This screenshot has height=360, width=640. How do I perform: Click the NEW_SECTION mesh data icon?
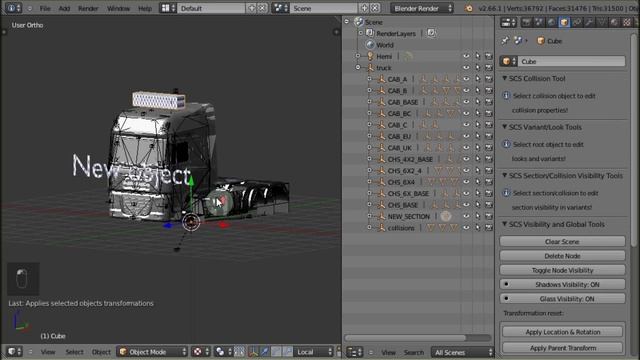click(446, 216)
